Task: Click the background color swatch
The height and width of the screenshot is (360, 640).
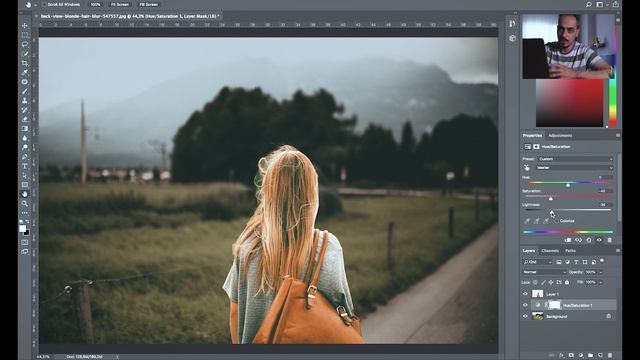Action: coord(27,233)
